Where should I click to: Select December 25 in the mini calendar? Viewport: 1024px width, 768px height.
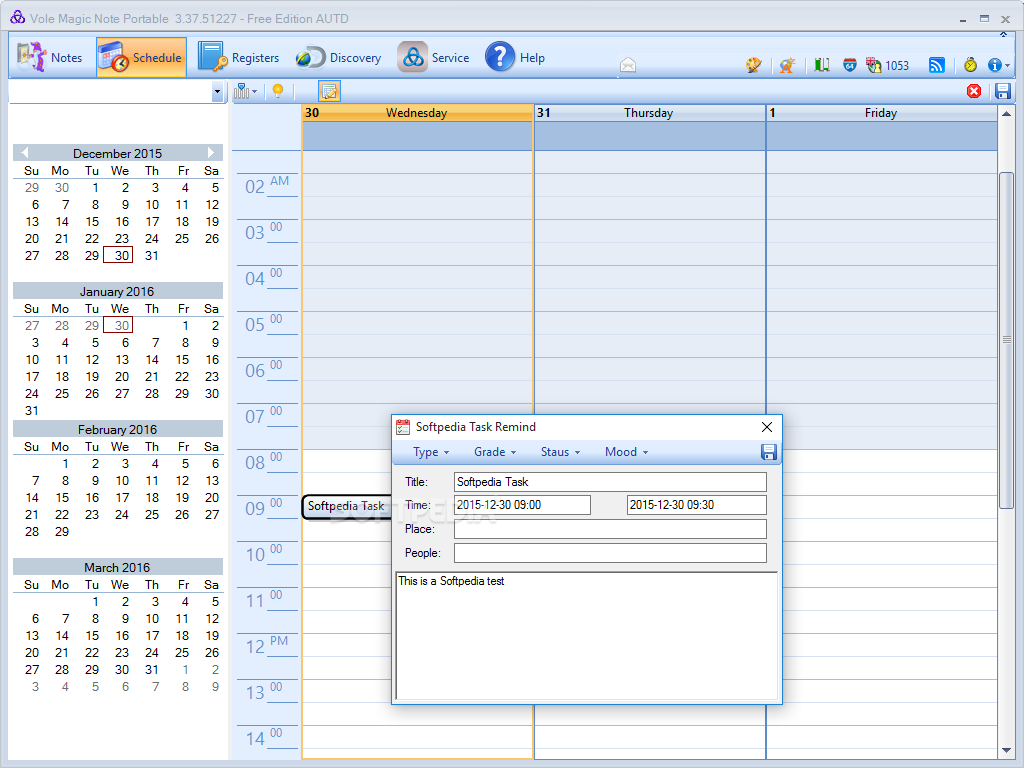pyautogui.click(x=182, y=238)
